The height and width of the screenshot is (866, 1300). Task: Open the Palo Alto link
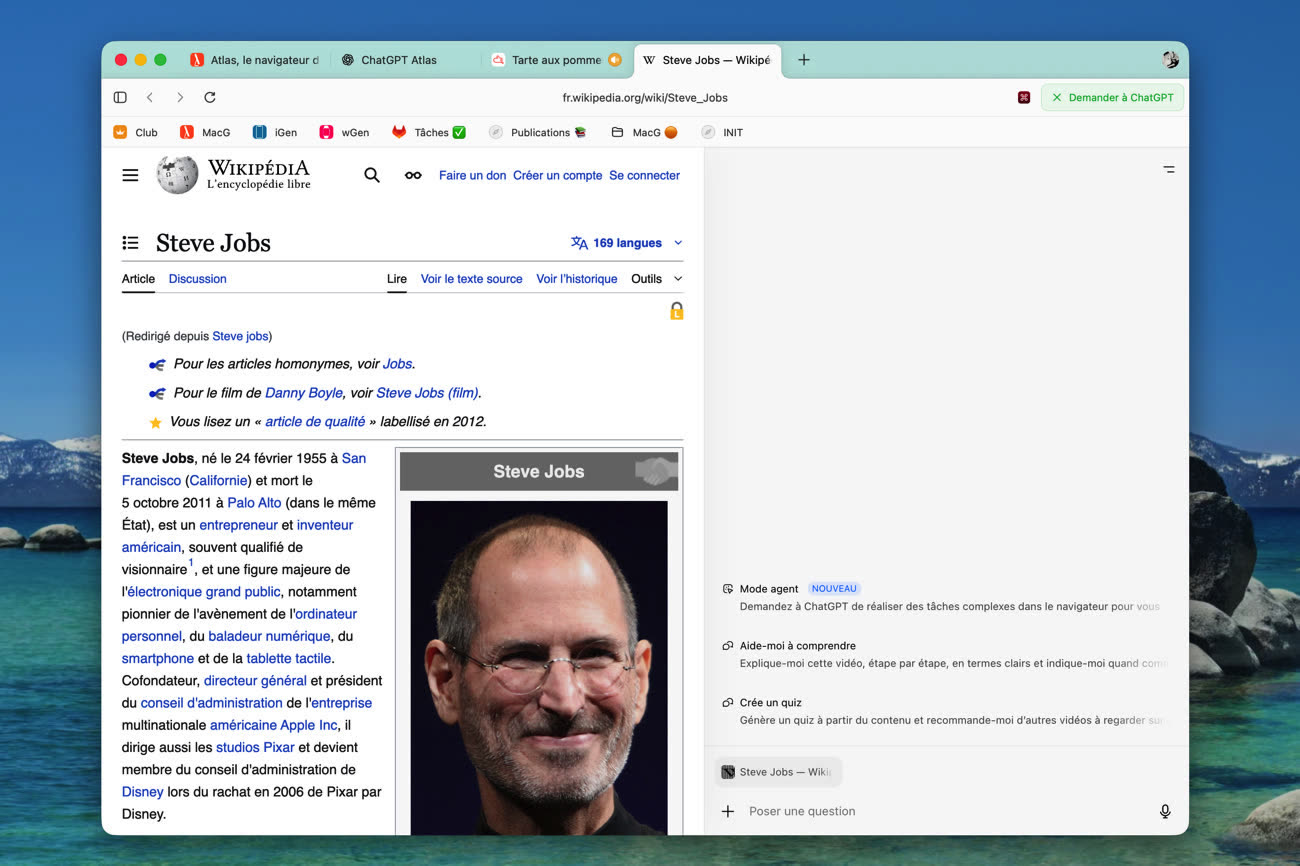[x=254, y=503]
